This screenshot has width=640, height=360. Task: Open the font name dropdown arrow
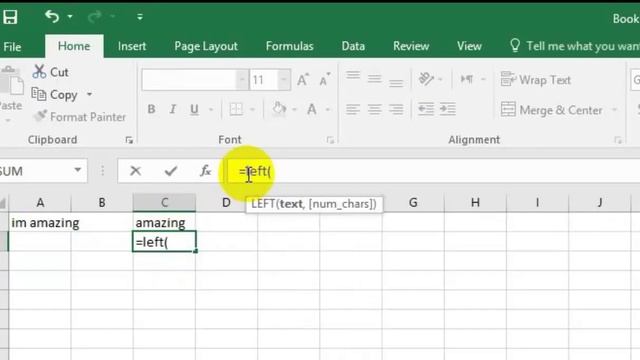tap(242, 80)
